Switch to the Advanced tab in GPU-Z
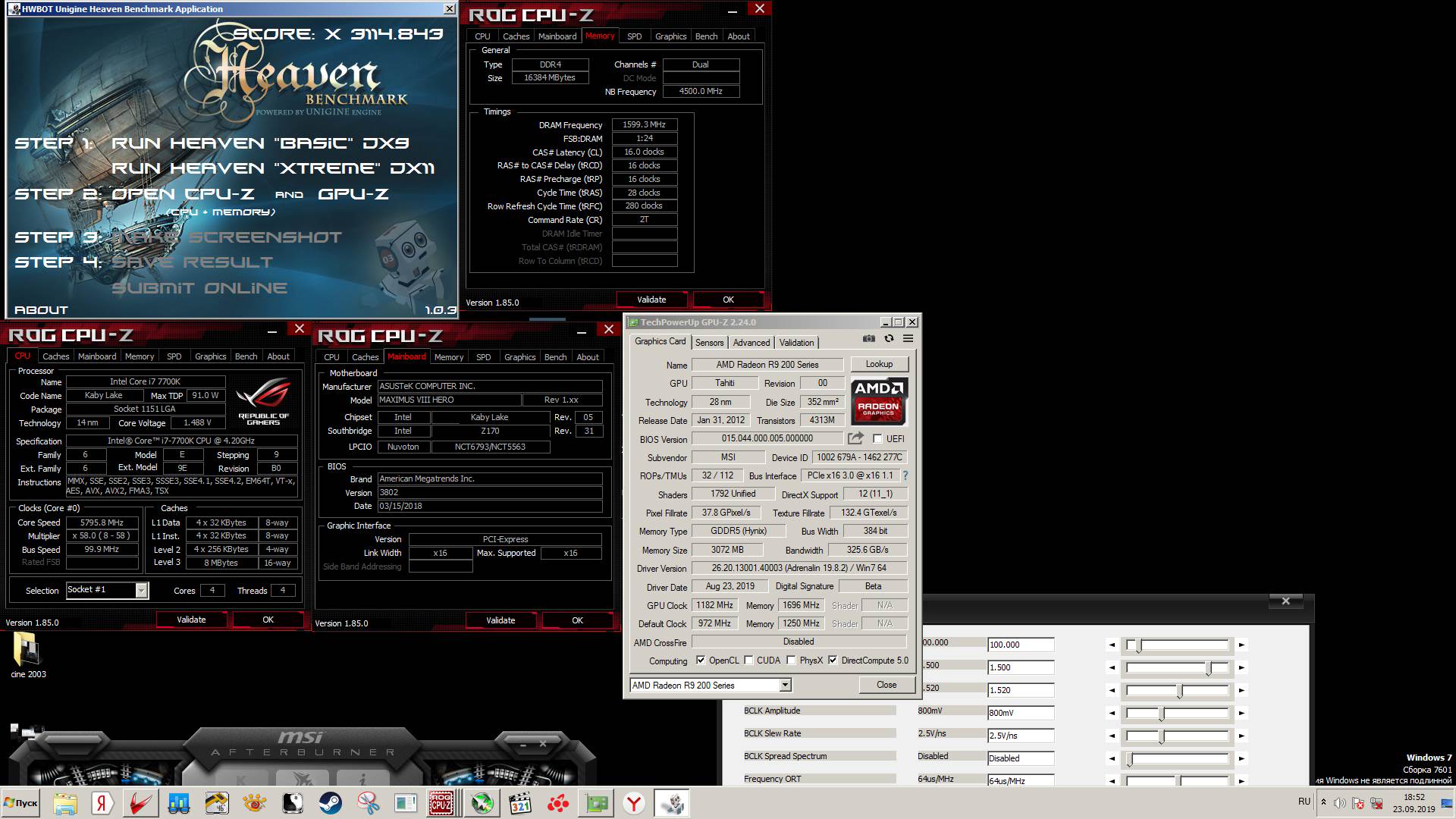This screenshot has height=819, width=1456. 751,343
